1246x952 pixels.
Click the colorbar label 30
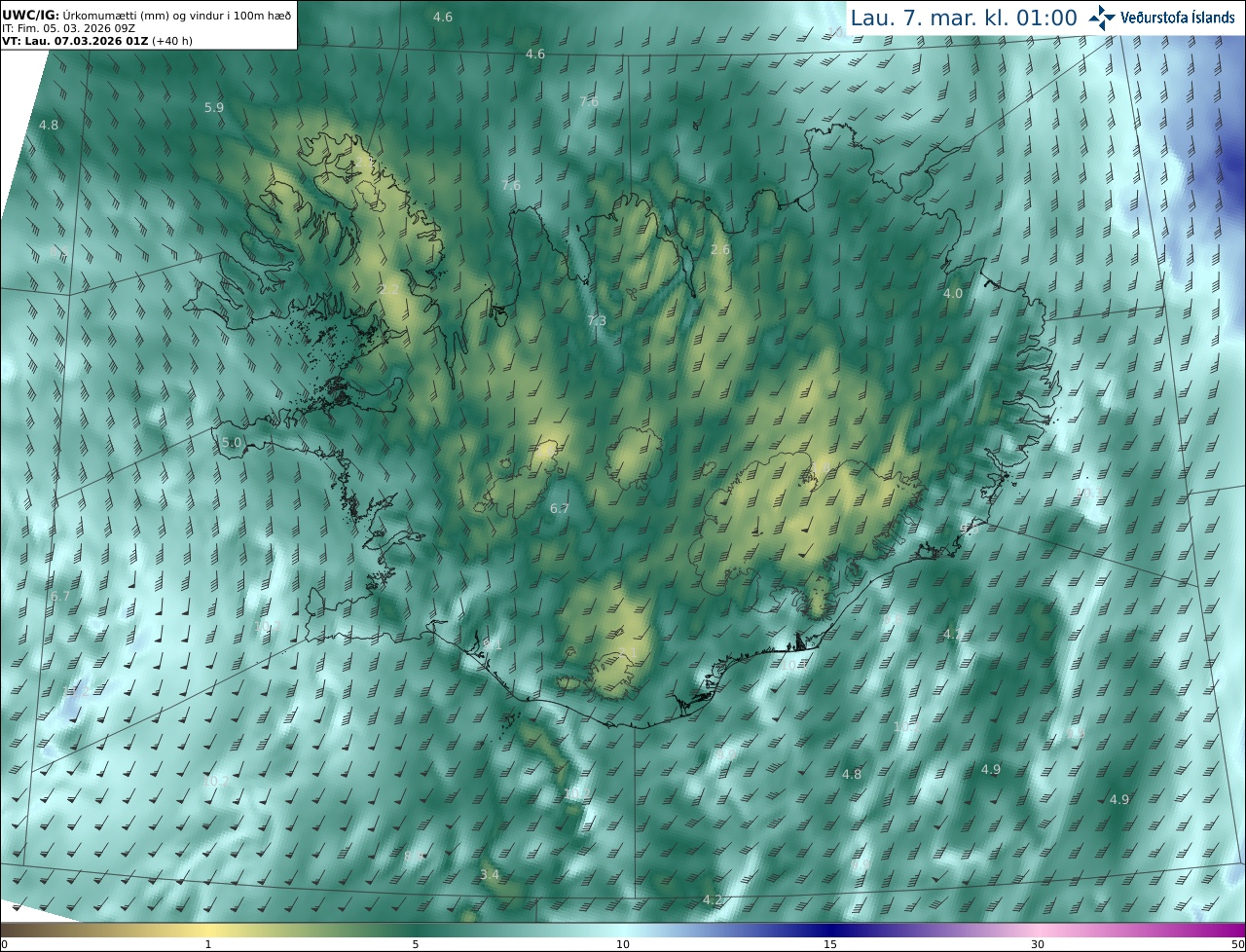[x=1038, y=944]
